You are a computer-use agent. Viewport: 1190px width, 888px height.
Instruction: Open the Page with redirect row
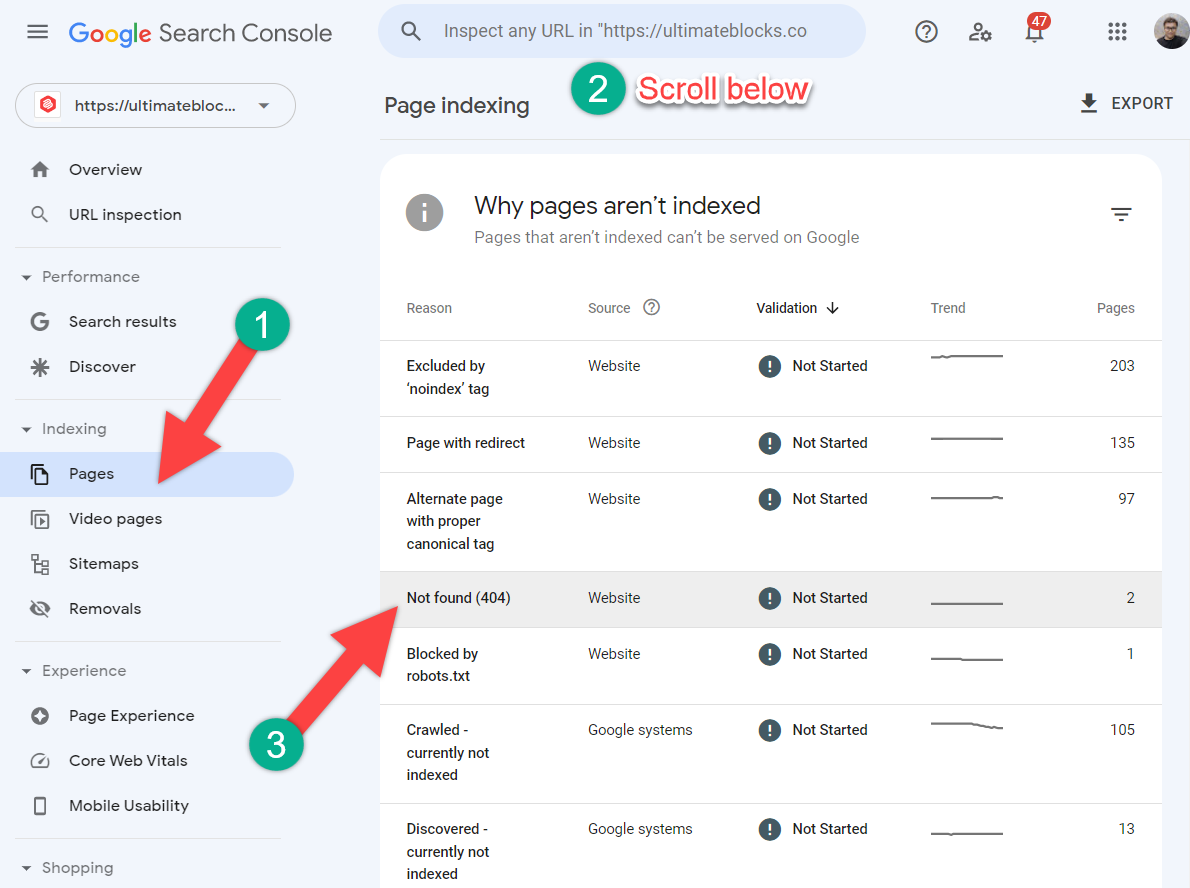[770, 444]
